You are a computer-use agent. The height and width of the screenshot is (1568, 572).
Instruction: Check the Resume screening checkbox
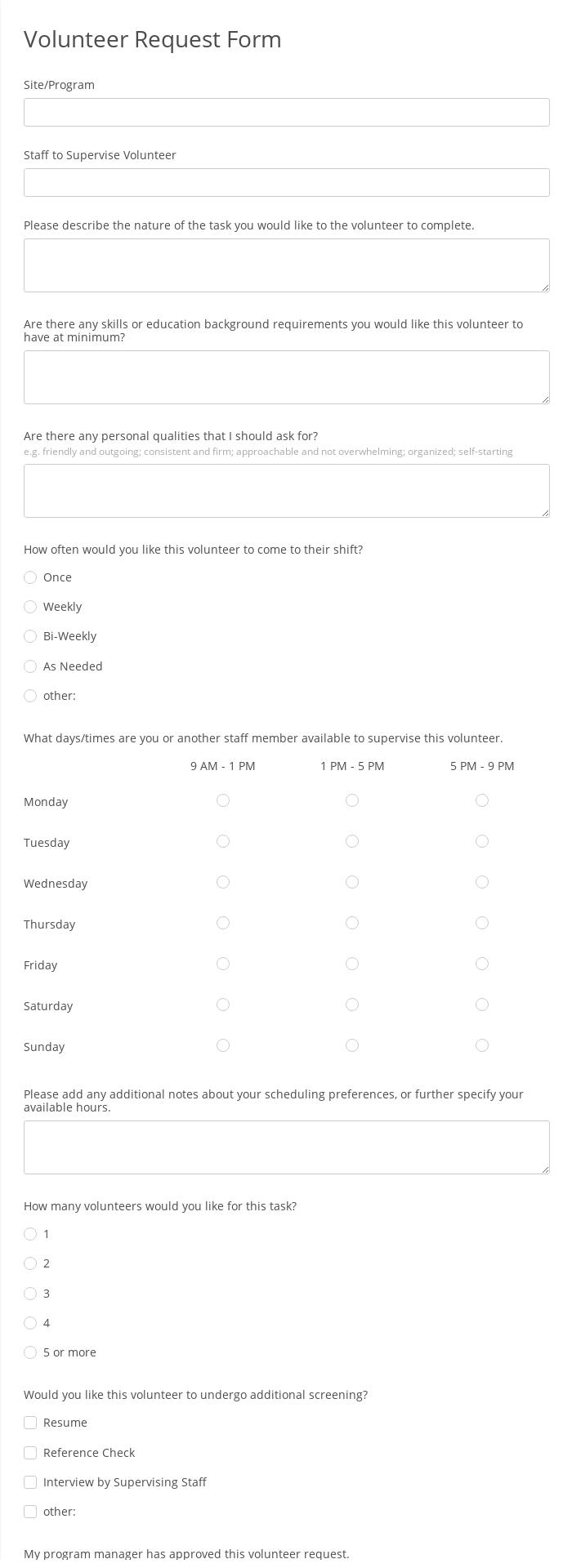click(30, 1423)
